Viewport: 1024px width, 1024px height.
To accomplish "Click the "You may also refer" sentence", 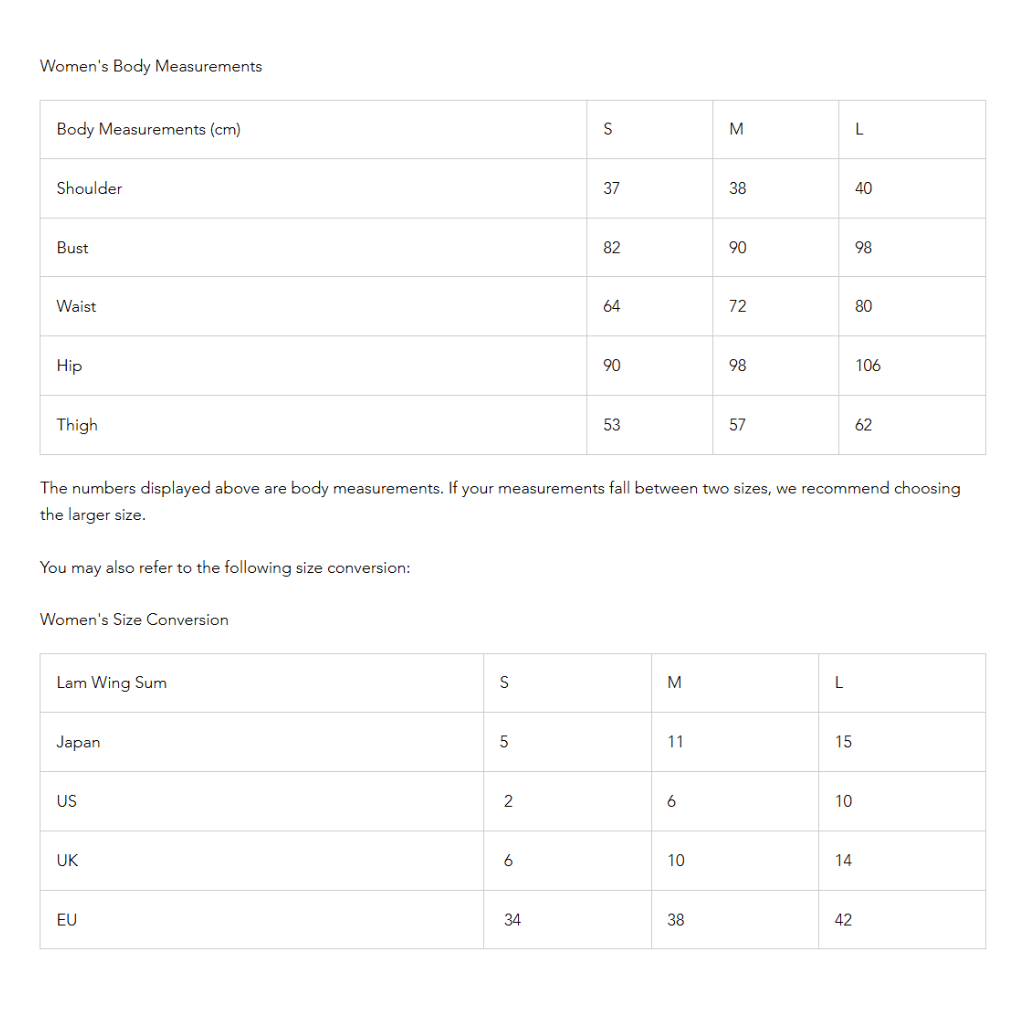I will (225, 568).
